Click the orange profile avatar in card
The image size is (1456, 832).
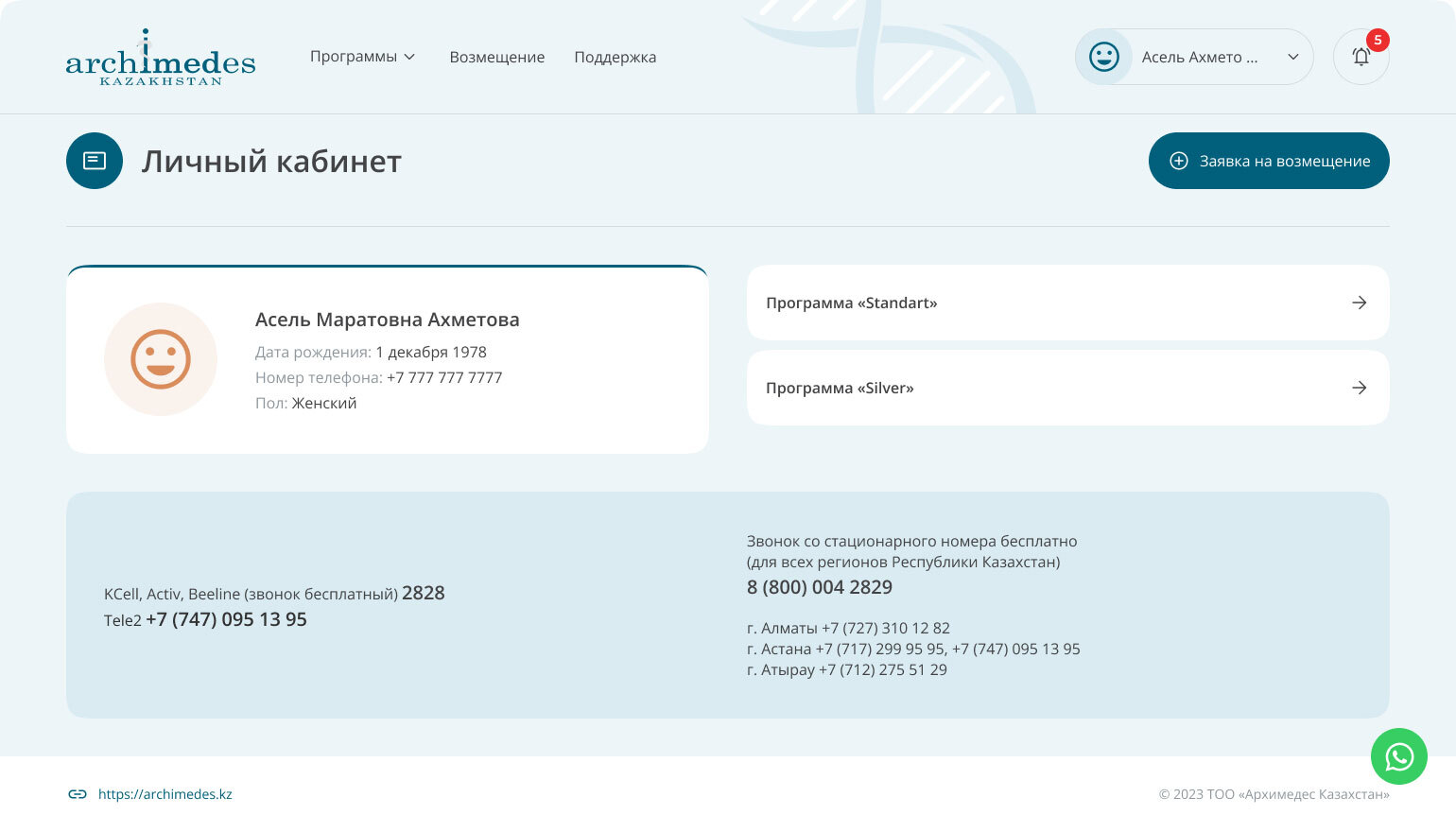[161, 359]
